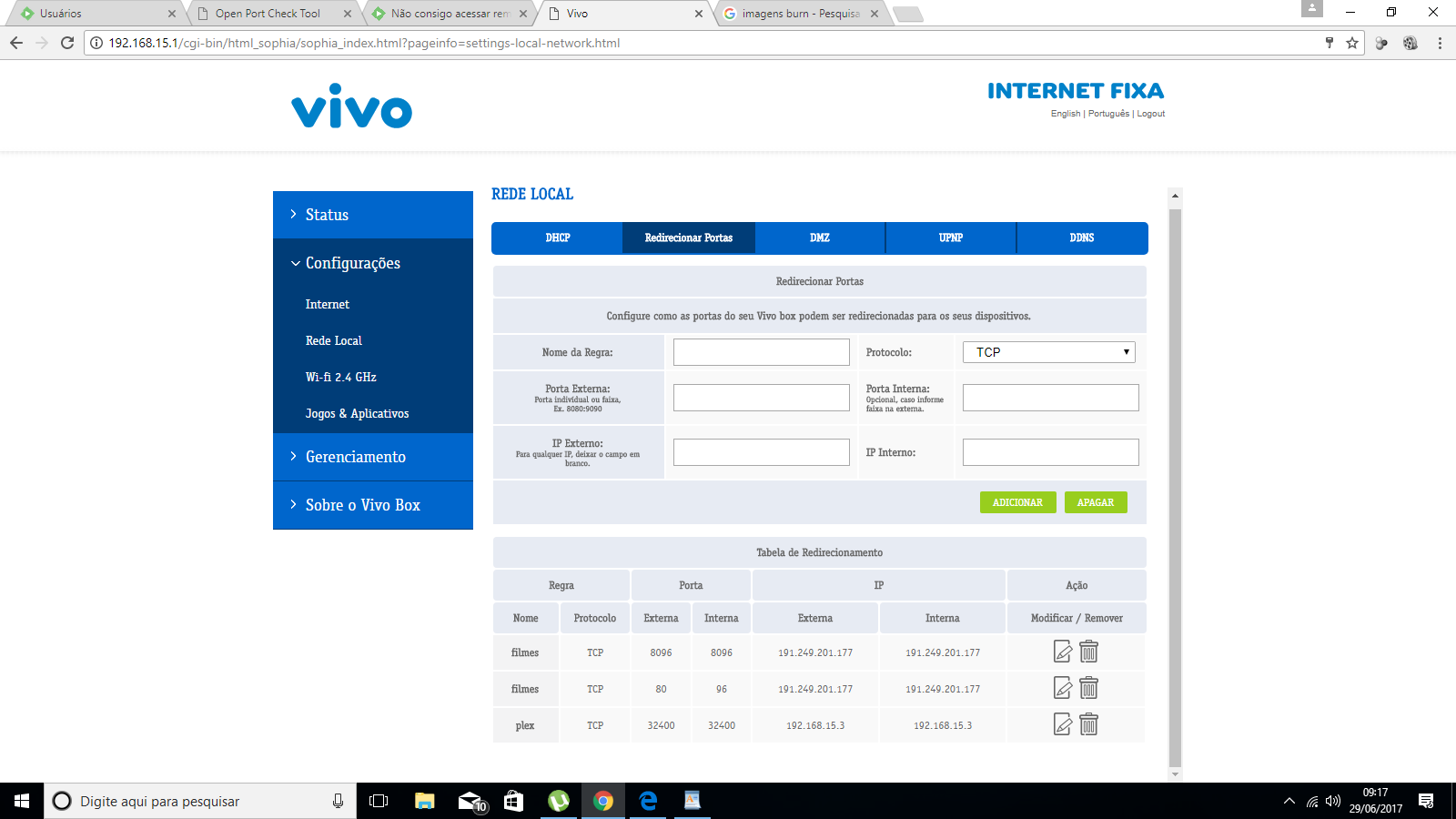Image resolution: width=1456 pixels, height=819 pixels.
Task: Click the microphone in taskbar search
Action: click(338, 801)
